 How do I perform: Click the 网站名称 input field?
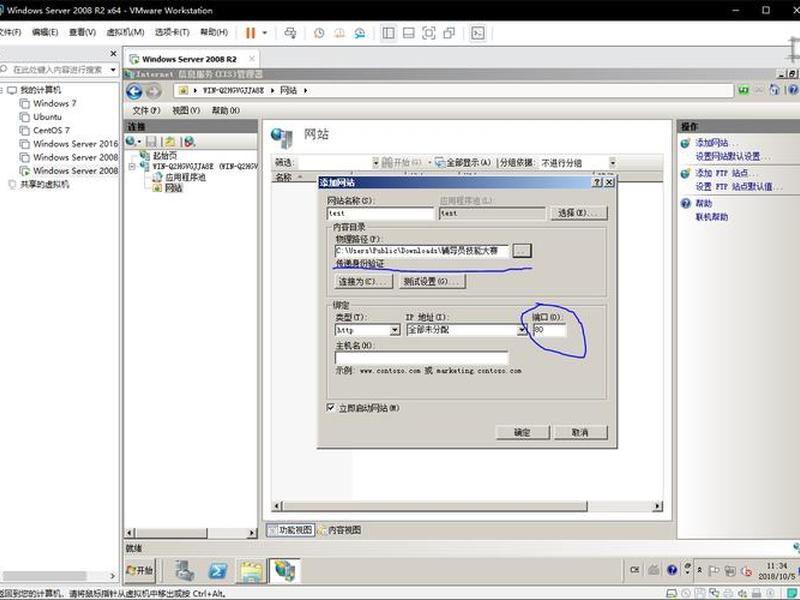pyautogui.click(x=381, y=213)
